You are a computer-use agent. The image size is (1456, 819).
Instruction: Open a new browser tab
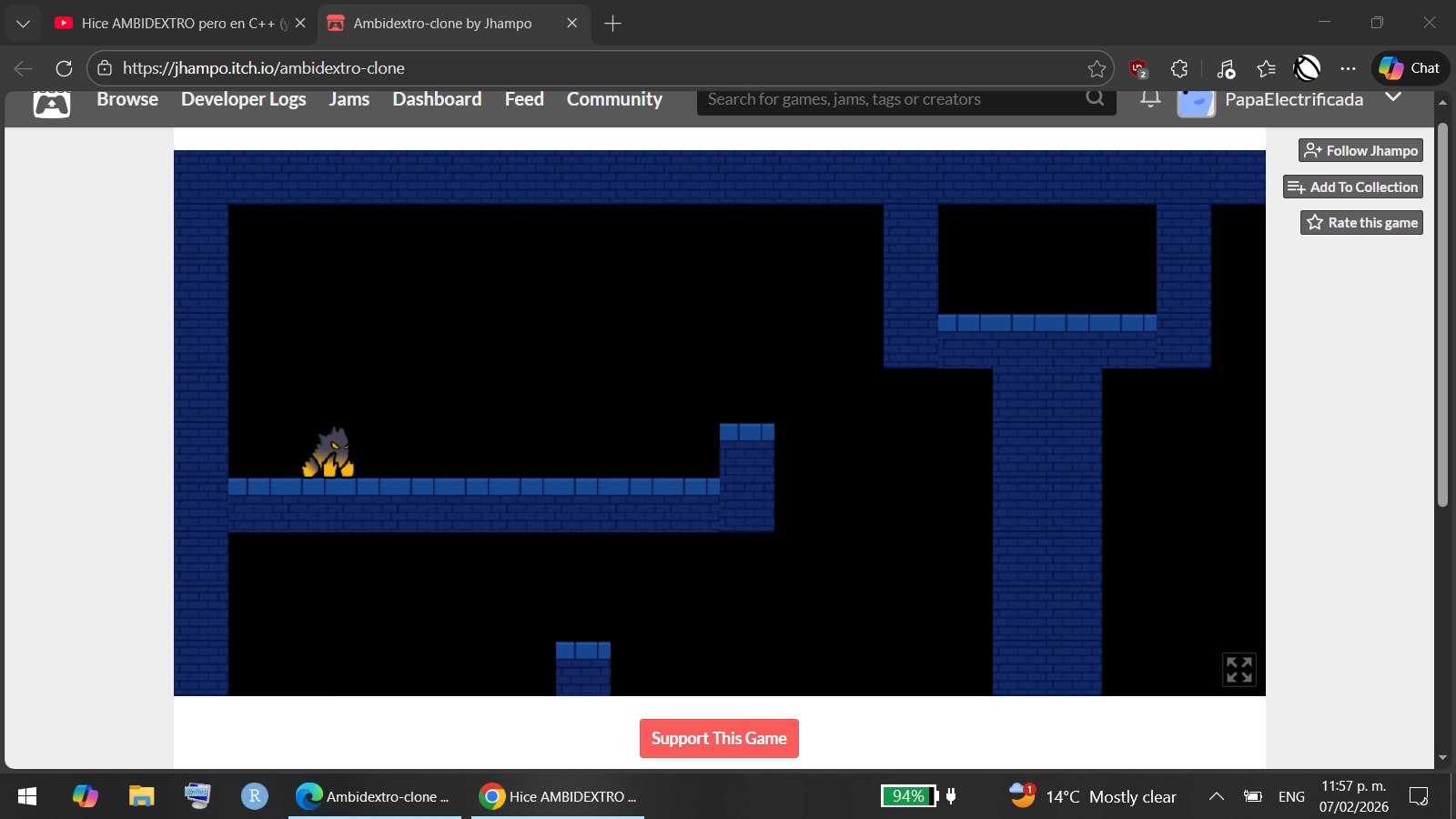tap(612, 24)
